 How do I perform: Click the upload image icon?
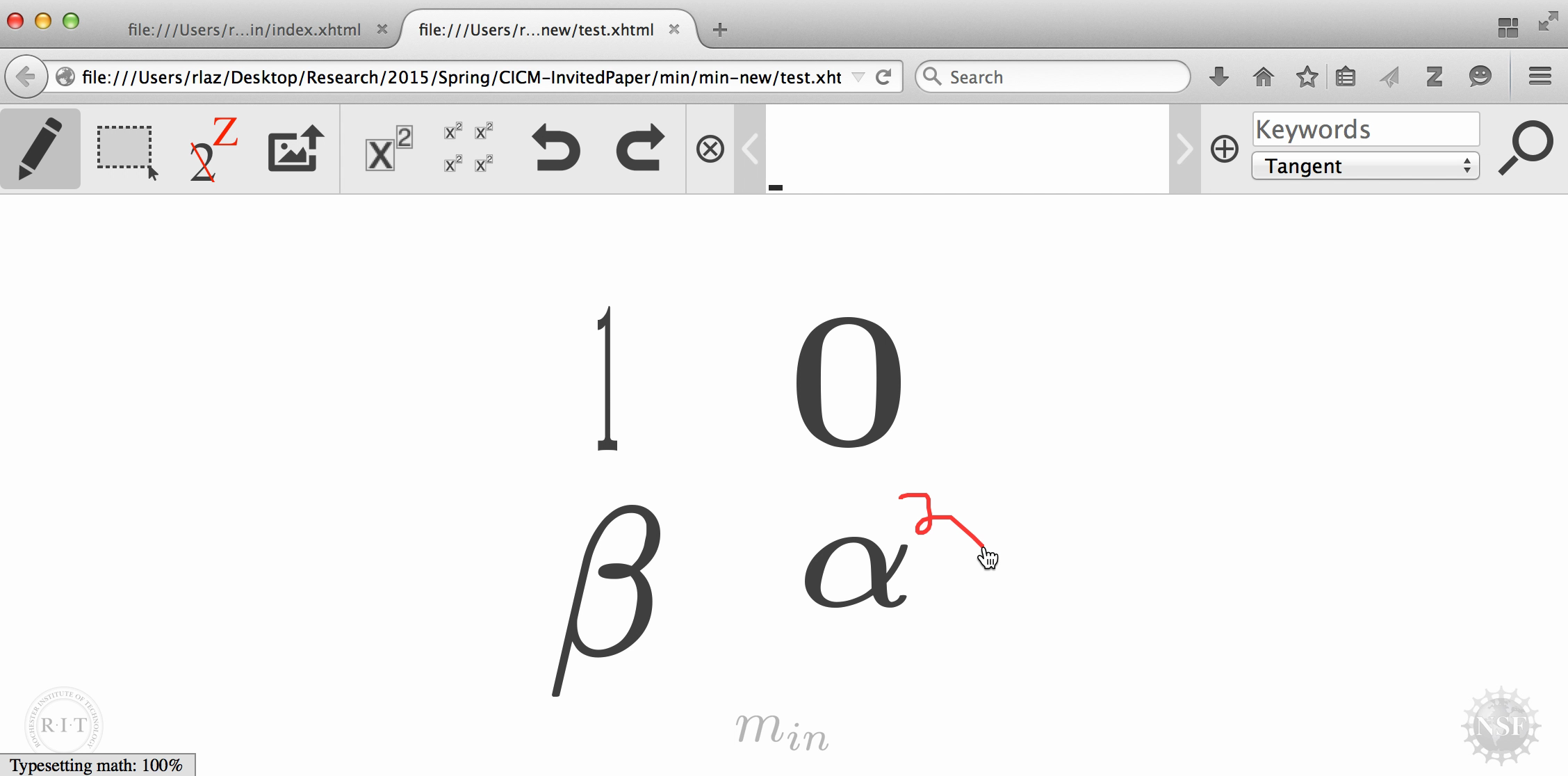pos(296,149)
